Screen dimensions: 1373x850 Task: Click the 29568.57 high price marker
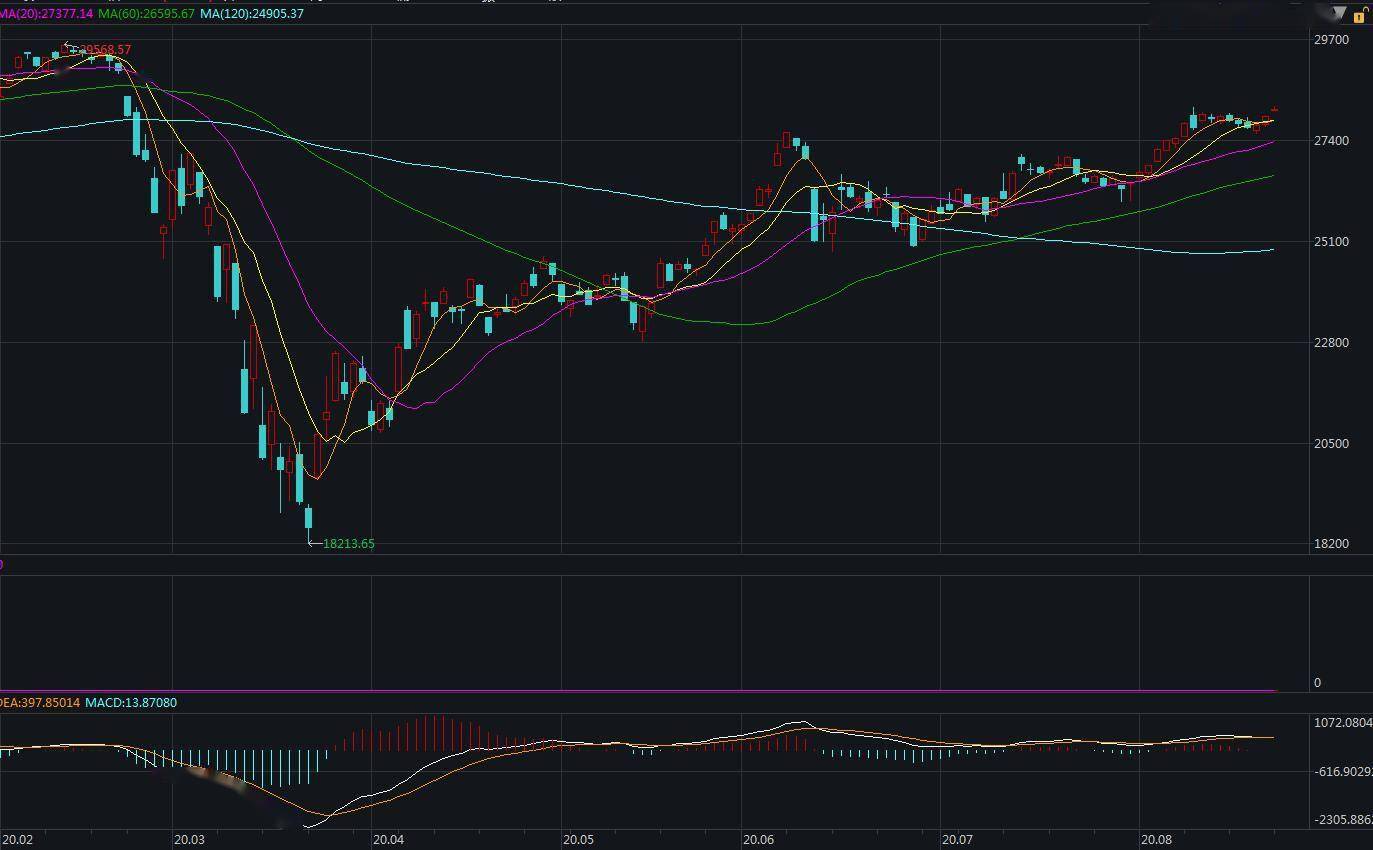click(104, 50)
